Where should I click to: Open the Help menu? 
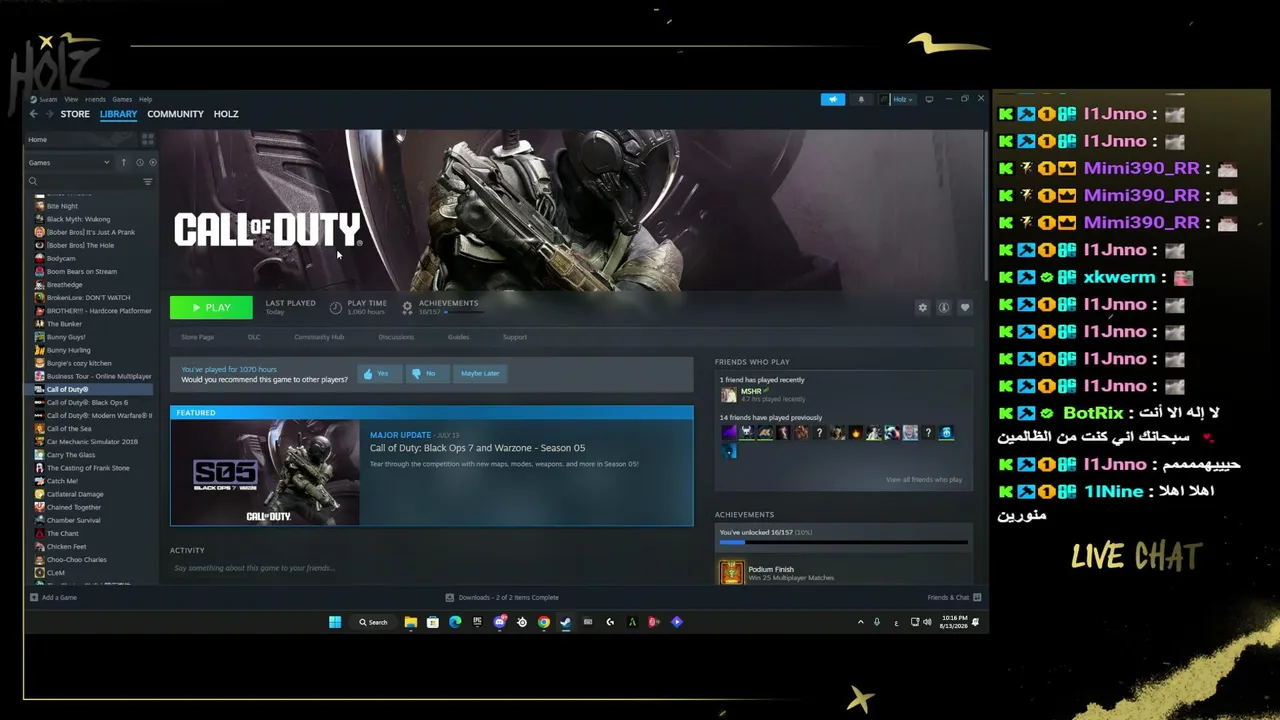click(x=145, y=99)
